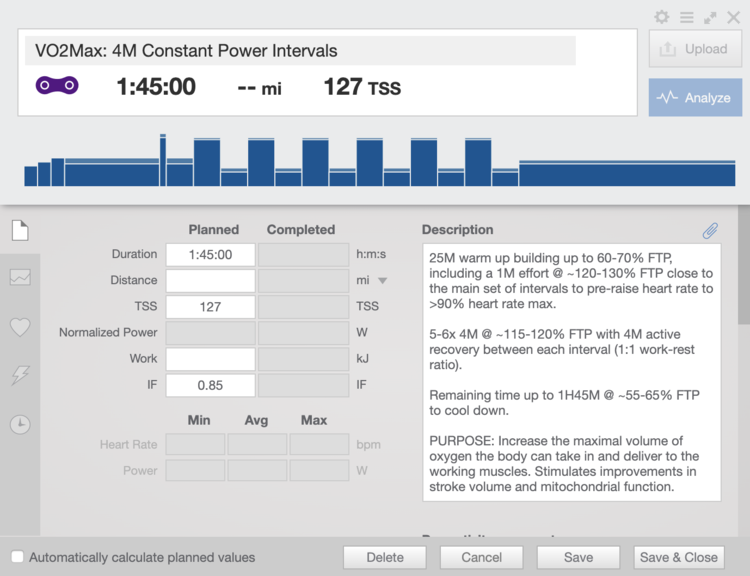Close the workout dialog with the X
This screenshot has height=576, width=750.
tap(733, 18)
